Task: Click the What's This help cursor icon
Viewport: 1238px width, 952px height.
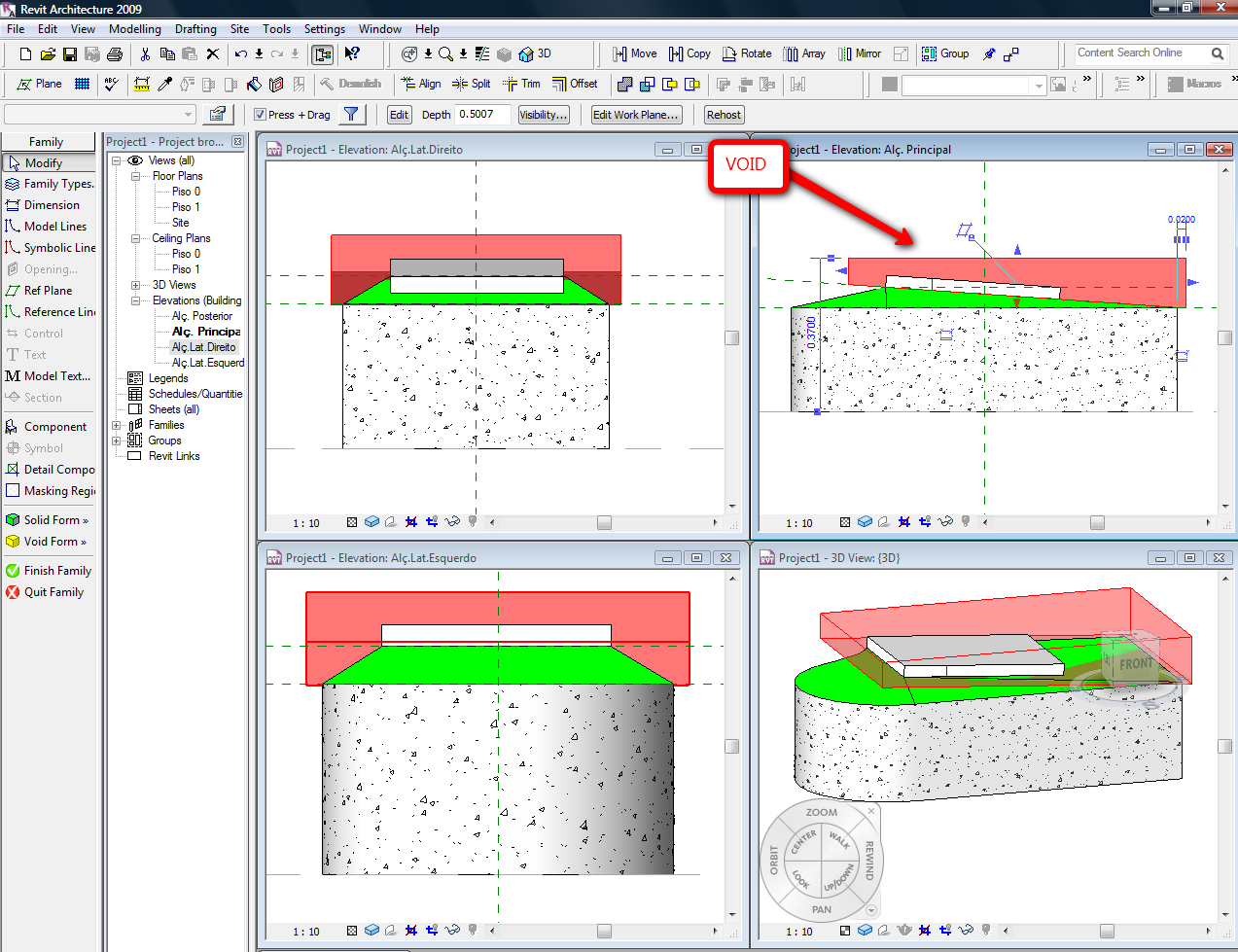Action: [352, 54]
